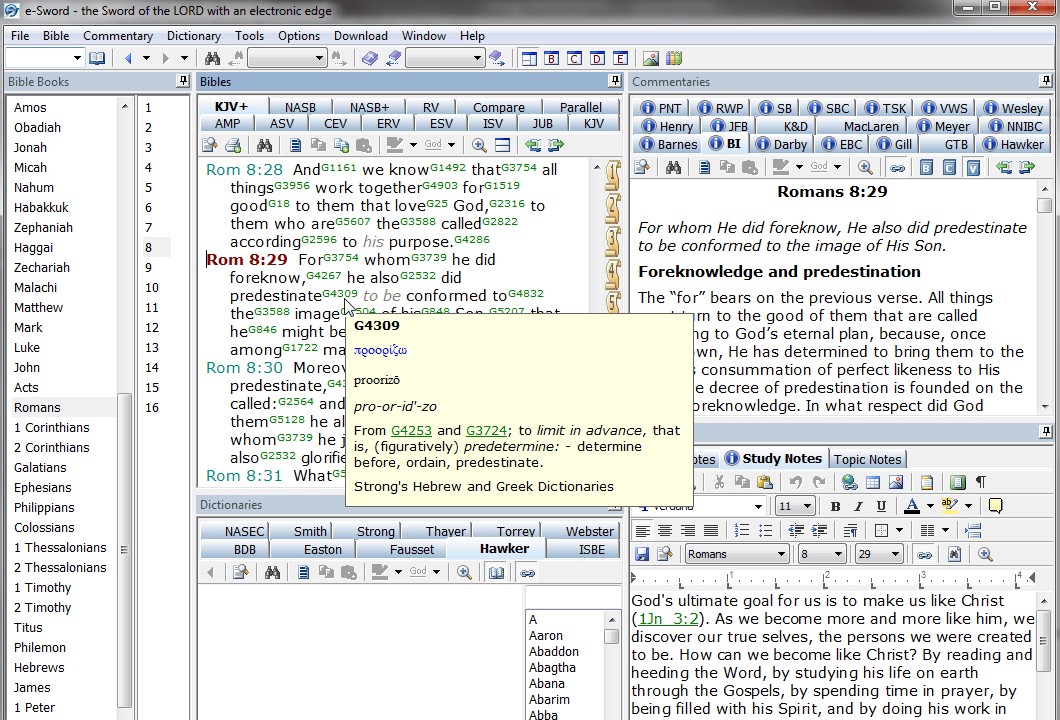
Task: Toggle underline formatting in the notes editor
Action: click(882, 506)
